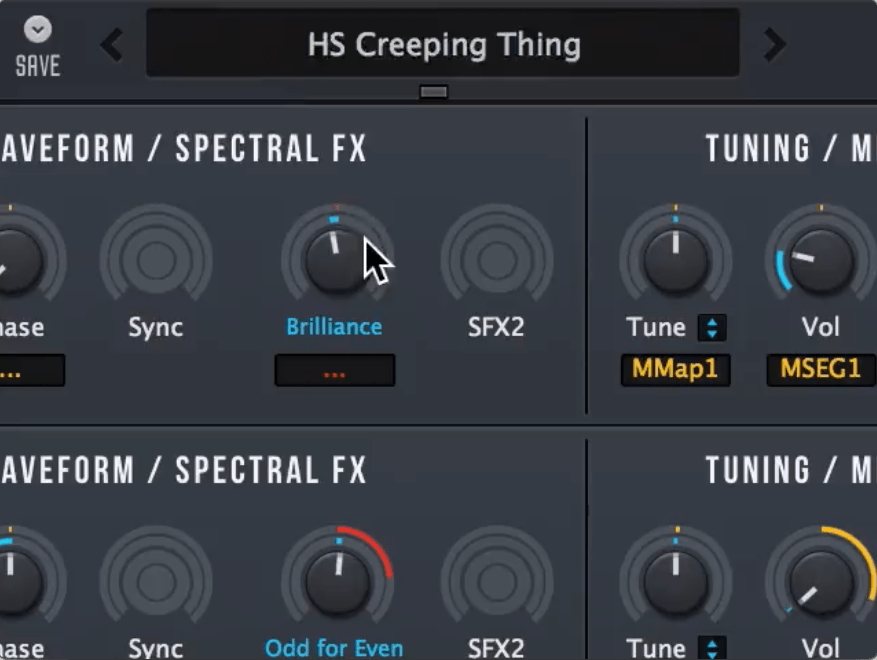Click the Brilliance knob

pos(336,260)
